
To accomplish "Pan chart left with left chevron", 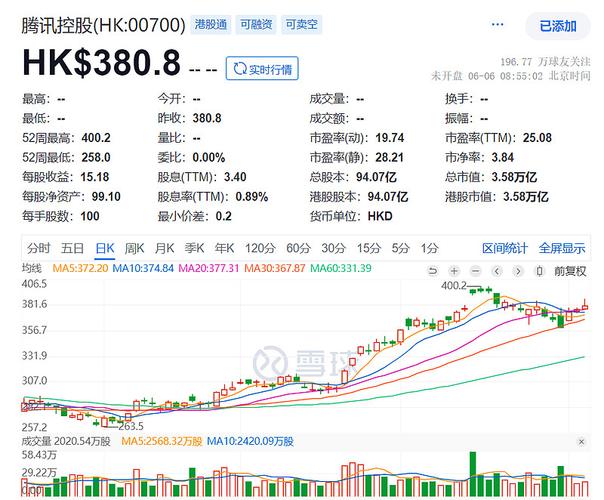I will [497, 271].
